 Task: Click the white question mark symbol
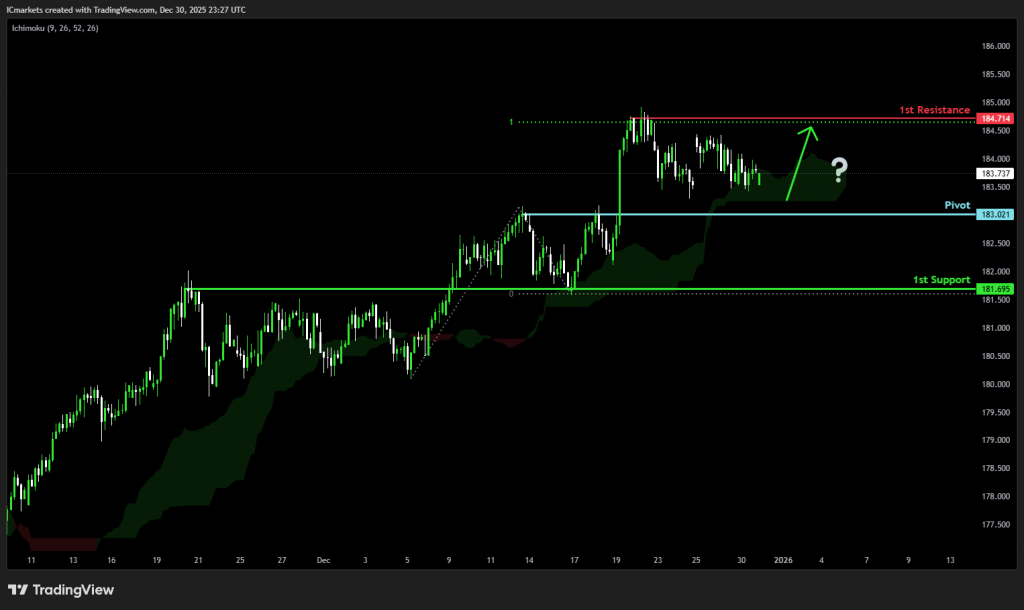pyautogui.click(x=840, y=170)
